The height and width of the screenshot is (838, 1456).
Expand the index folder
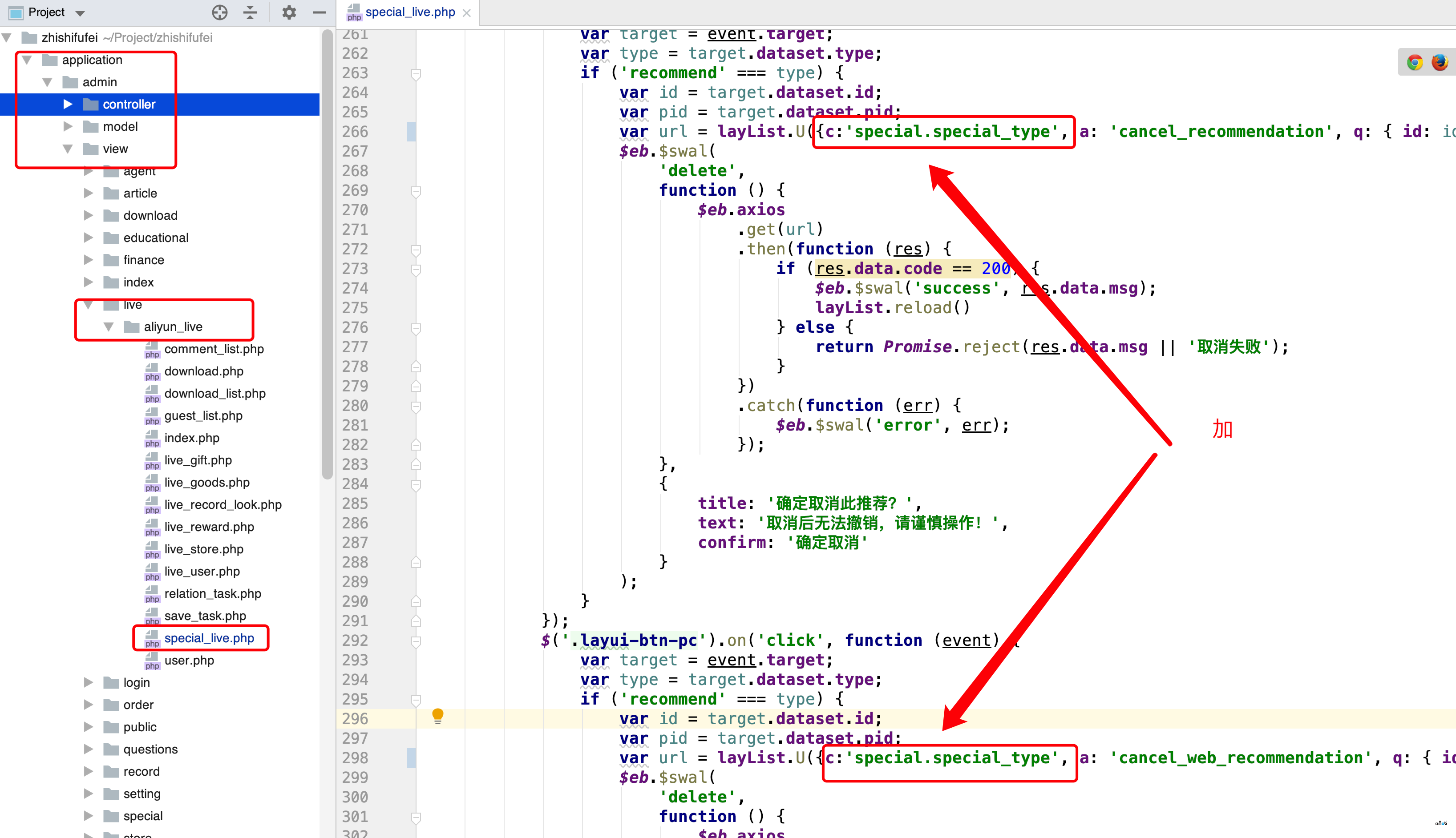click(89, 282)
